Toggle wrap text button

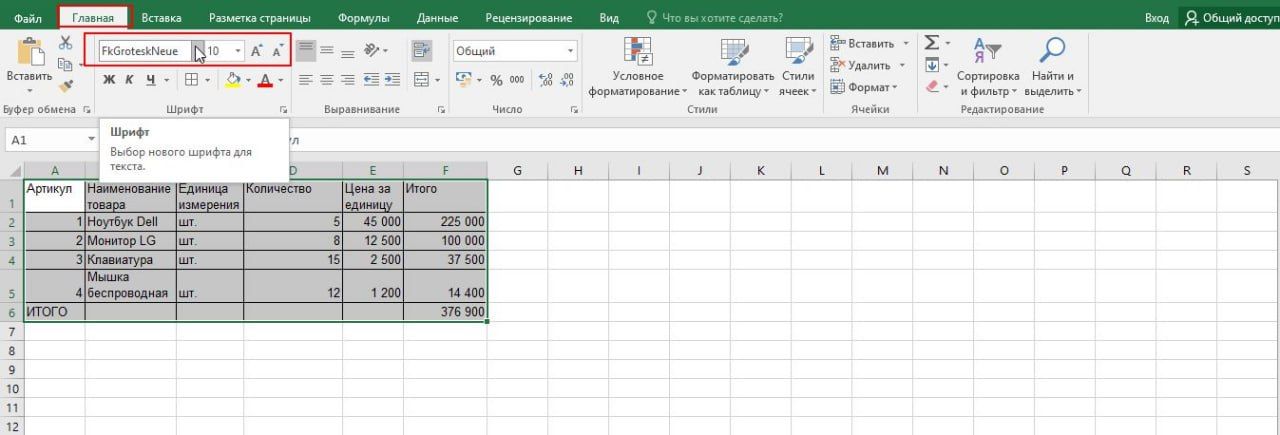coord(421,50)
